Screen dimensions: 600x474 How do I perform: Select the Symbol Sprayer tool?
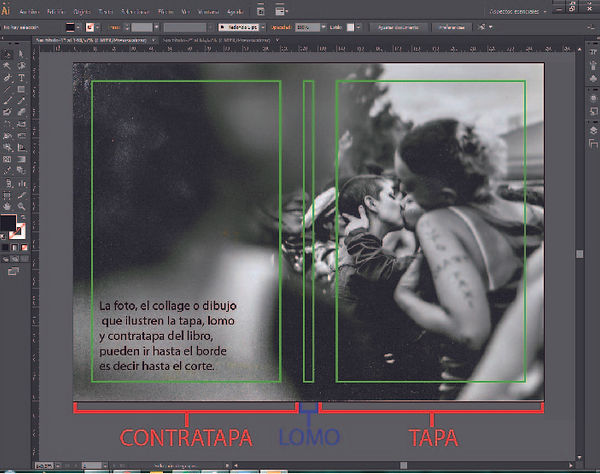click(x=7, y=184)
